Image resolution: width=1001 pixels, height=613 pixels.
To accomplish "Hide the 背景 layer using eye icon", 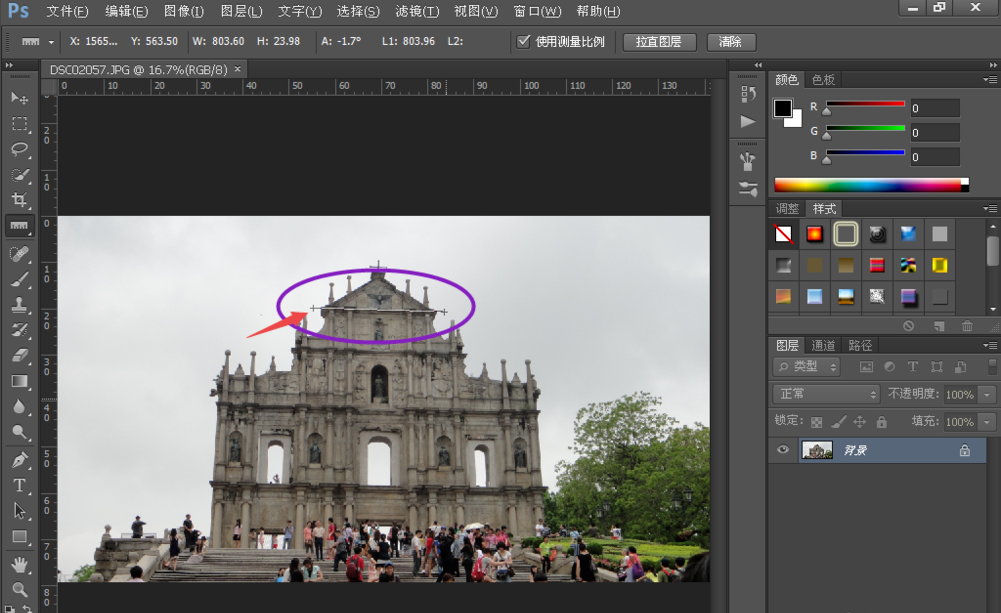I will coord(783,451).
